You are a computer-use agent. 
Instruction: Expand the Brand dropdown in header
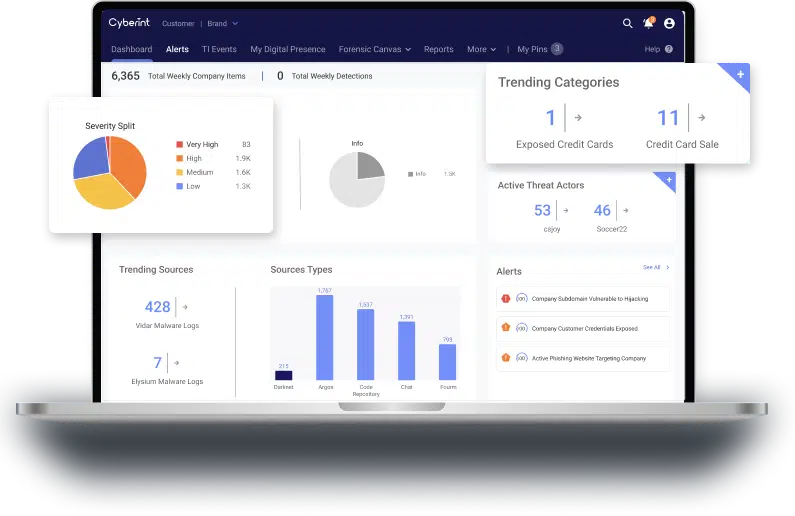click(x=221, y=23)
